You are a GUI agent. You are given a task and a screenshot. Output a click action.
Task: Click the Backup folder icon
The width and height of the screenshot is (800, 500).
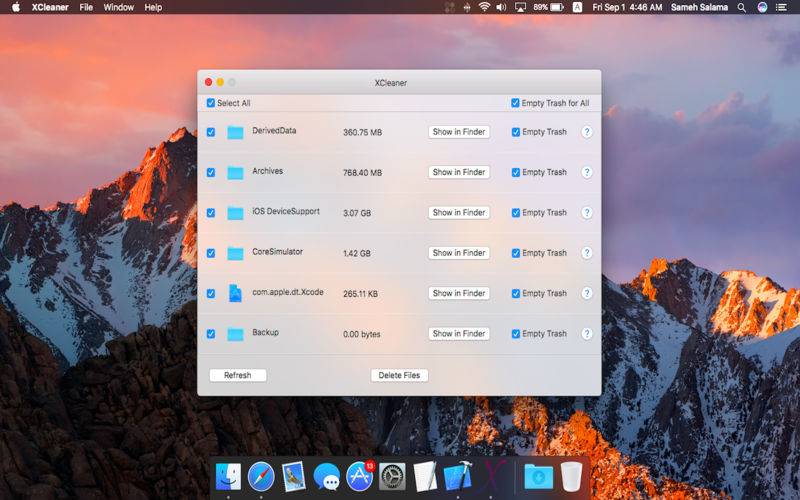tap(235, 334)
